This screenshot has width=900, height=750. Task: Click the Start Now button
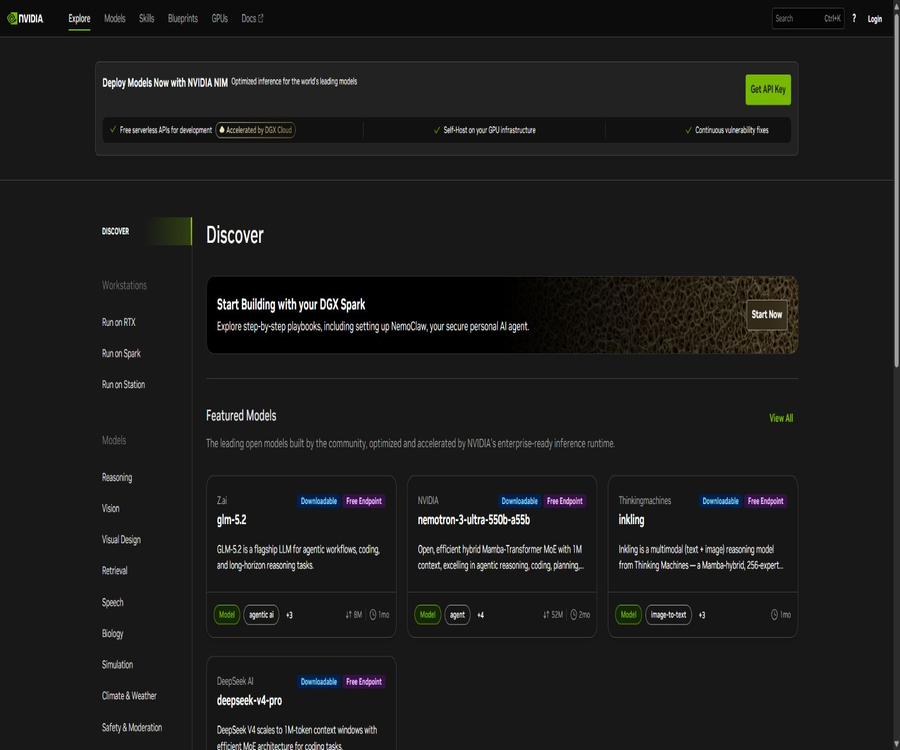[766, 314]
